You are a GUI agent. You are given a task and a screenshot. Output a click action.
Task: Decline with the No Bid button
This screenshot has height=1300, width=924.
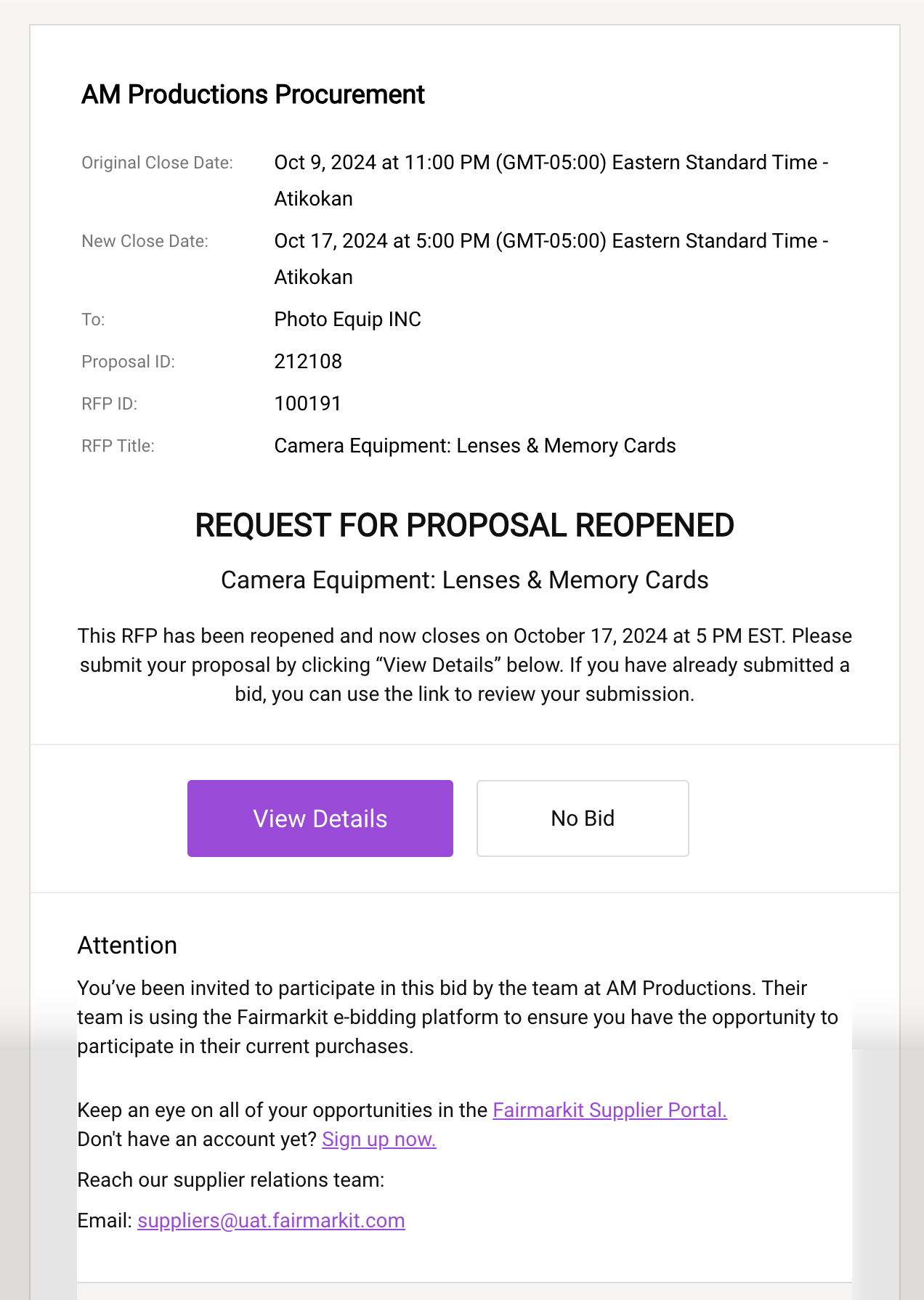tap(583, 818)
